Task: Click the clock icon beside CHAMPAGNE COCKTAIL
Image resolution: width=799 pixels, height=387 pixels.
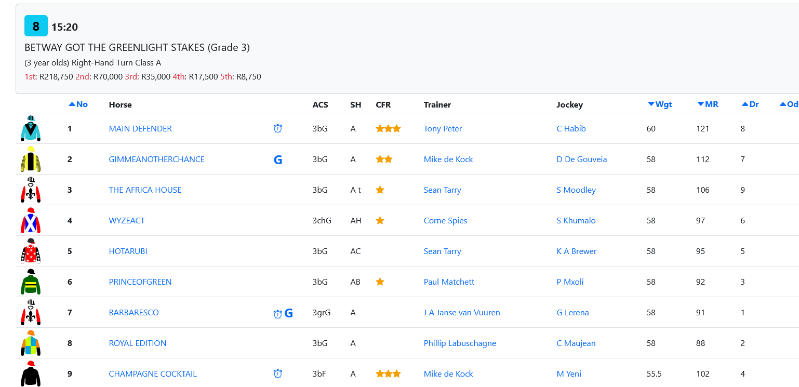Action: click(x=278, y=374)
